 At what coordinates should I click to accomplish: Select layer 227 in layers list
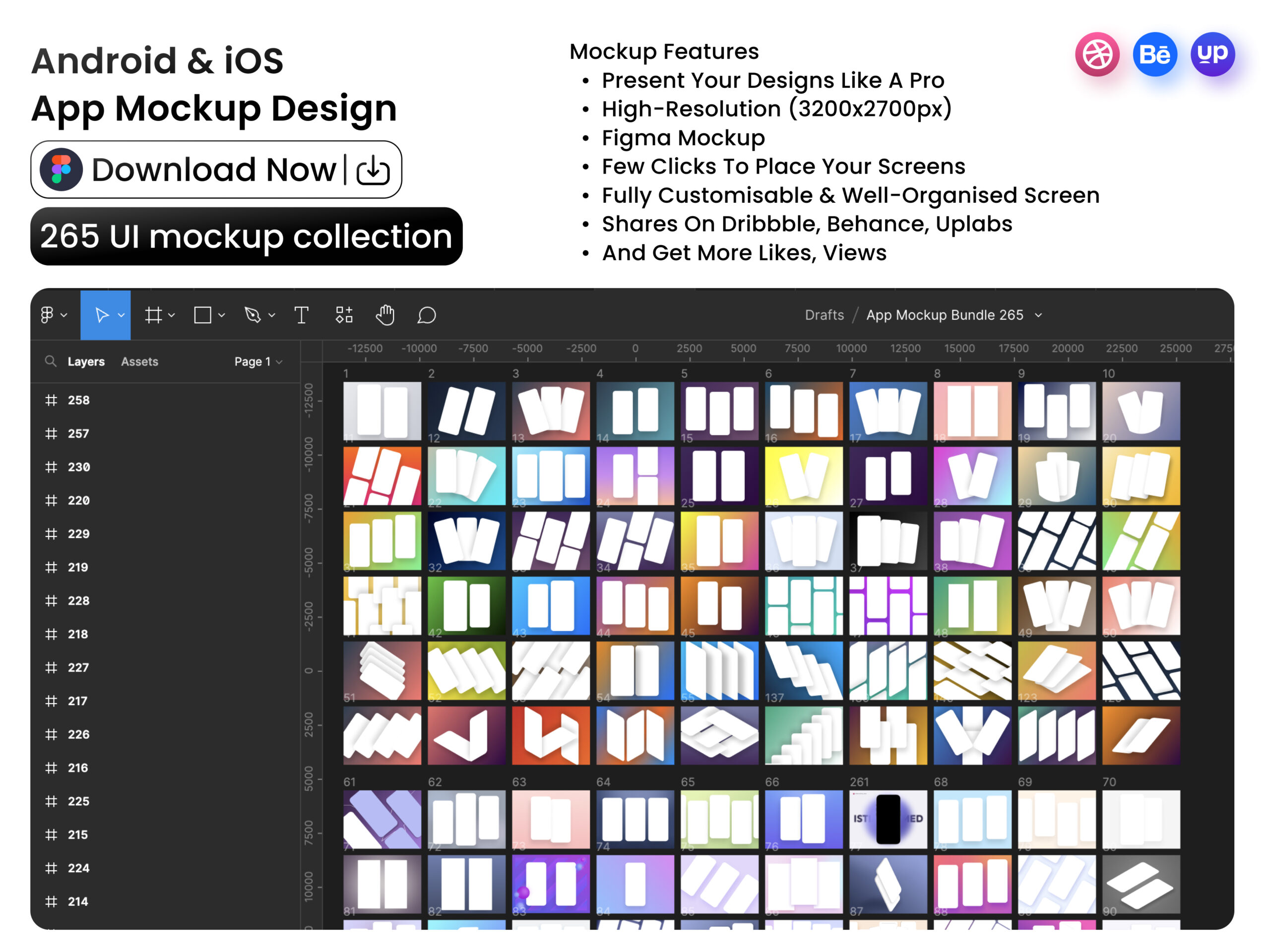click(x=165, y=667)
